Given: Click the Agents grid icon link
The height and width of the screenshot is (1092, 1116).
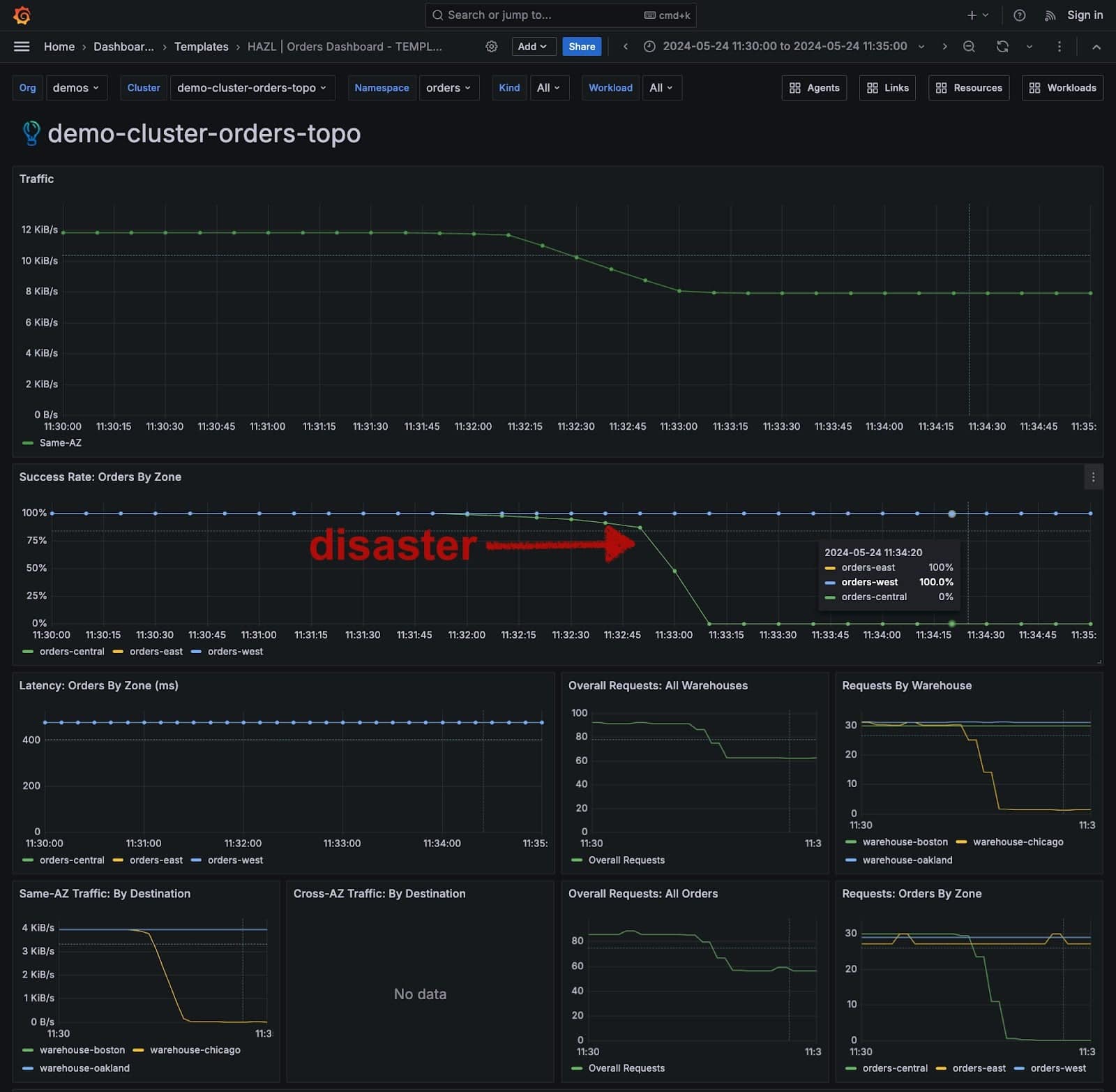Looking at the screenshot, I should click(x=815, y=88).
